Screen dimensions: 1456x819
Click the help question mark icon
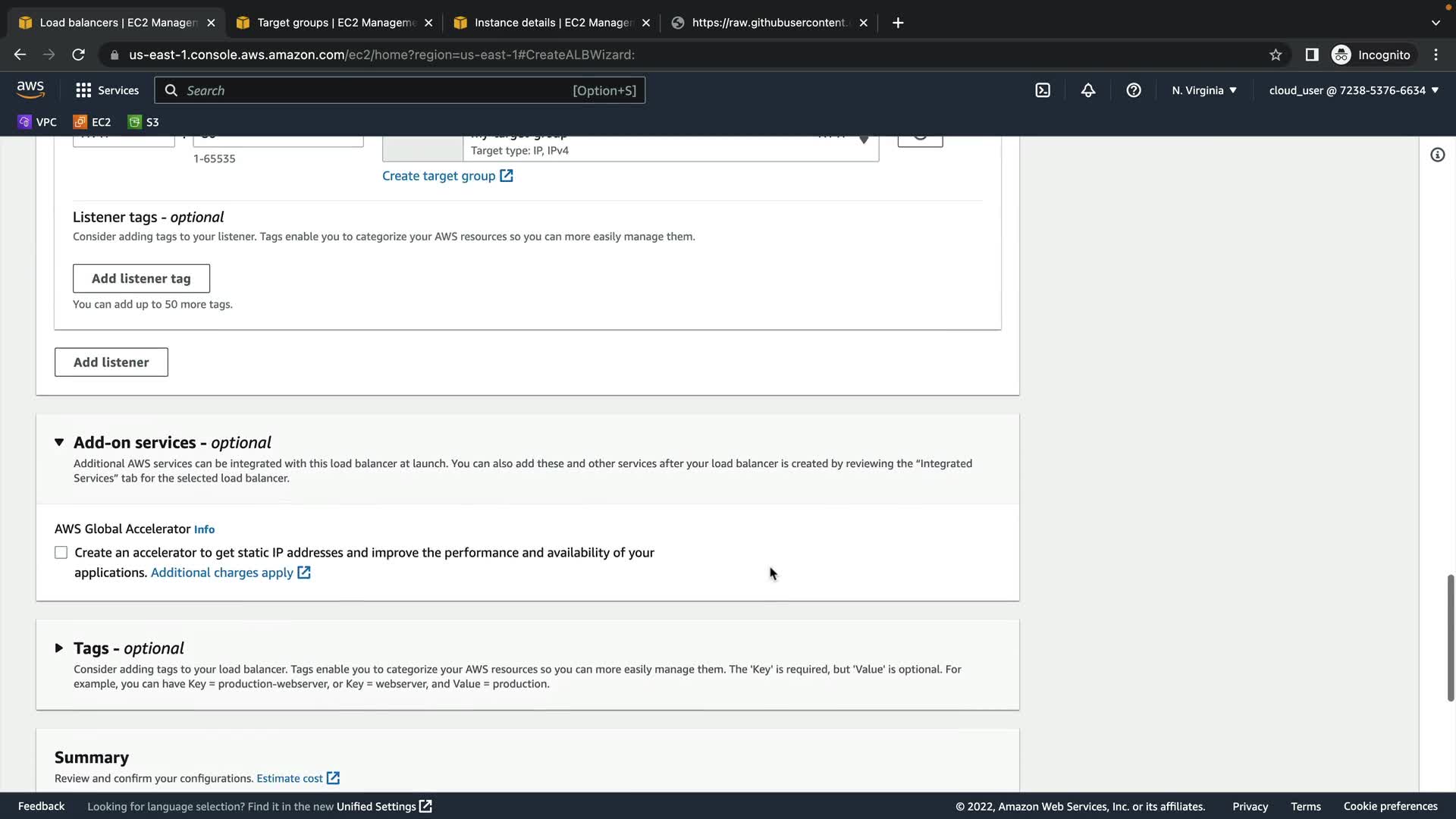1134,90
